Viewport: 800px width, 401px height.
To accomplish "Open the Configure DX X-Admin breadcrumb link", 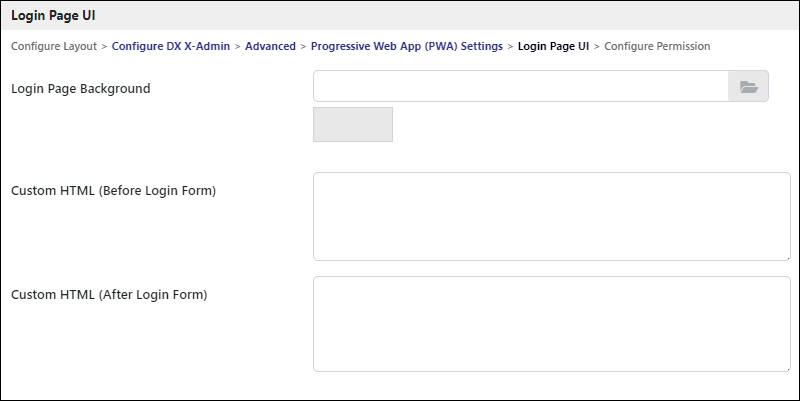I will (171, 46).
